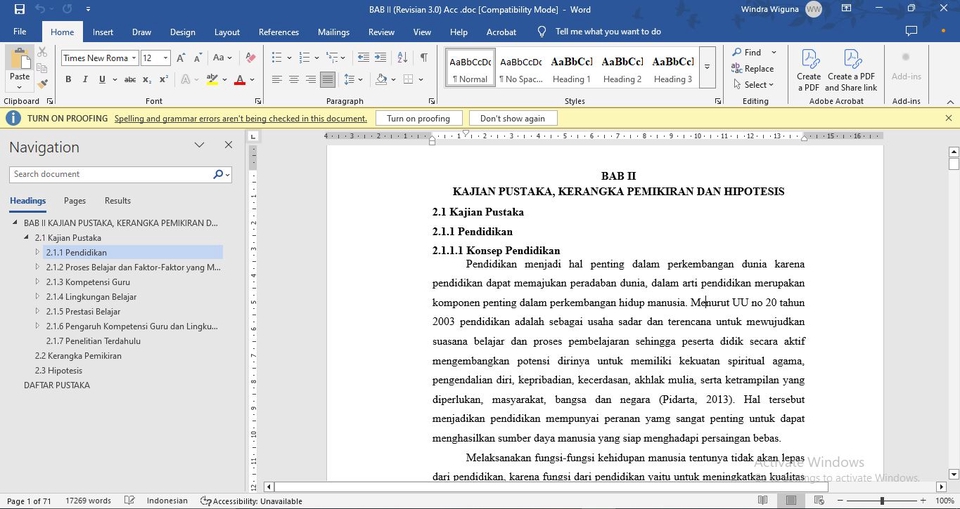This screenshot has width=960, height=509.
Task: Toggle Justify paragraph alignment
Action: [328, 80]
